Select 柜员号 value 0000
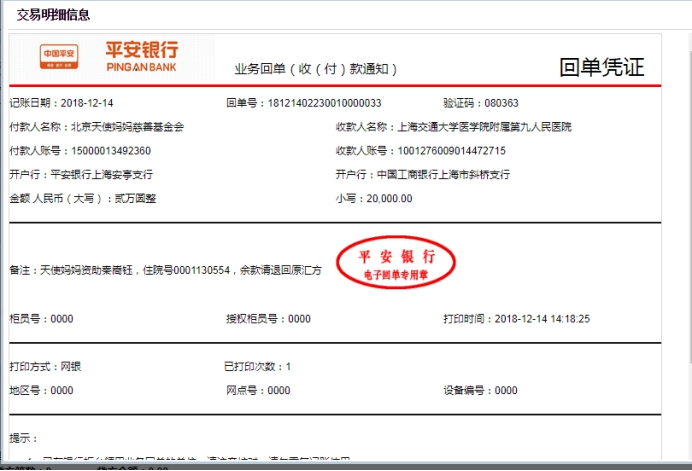This screenshot has height=471, width=692. tap(62, 319)
